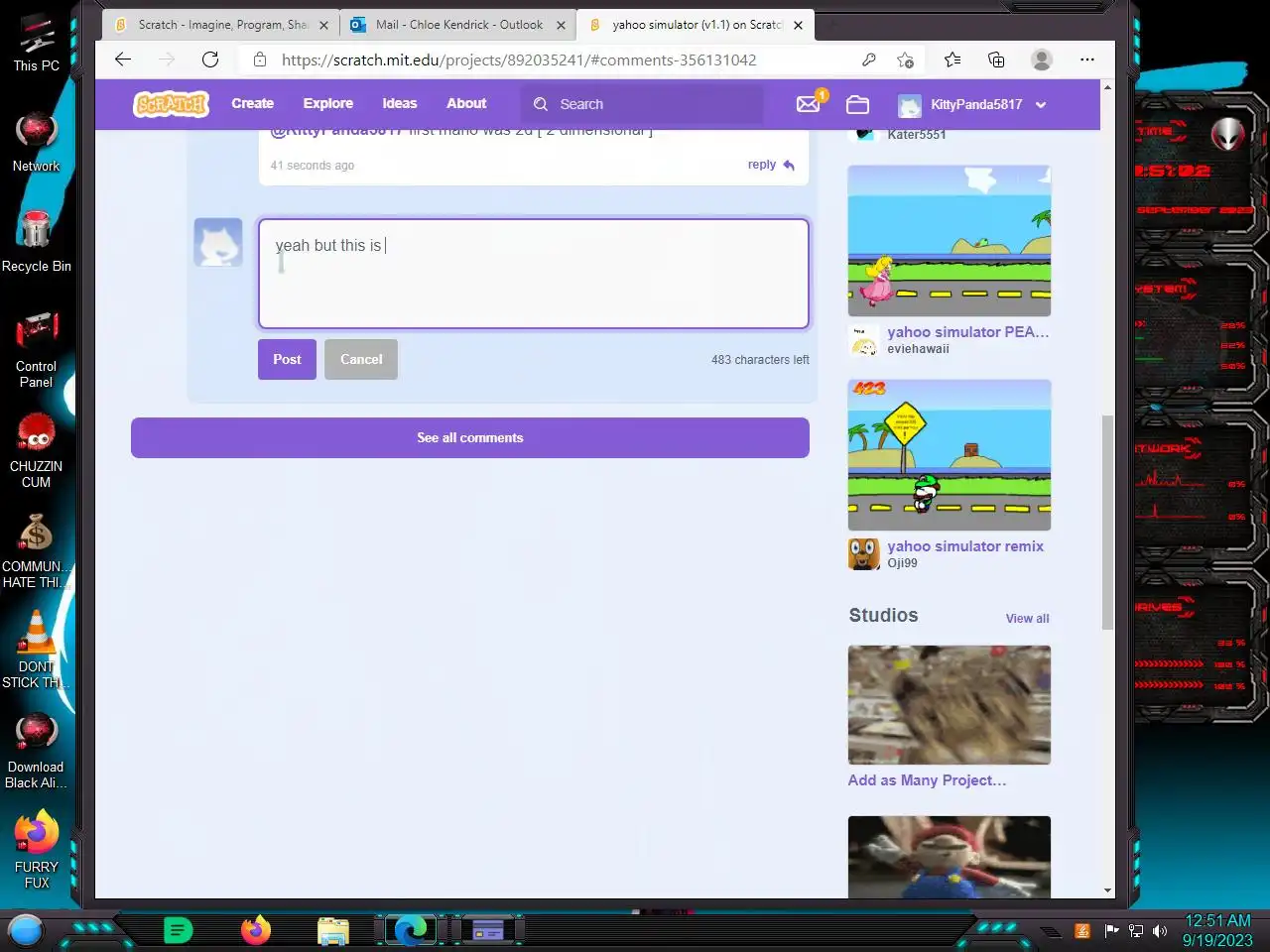
Task: Select the VLC cone desktop shortcut
Action: [x=37, y=650]
